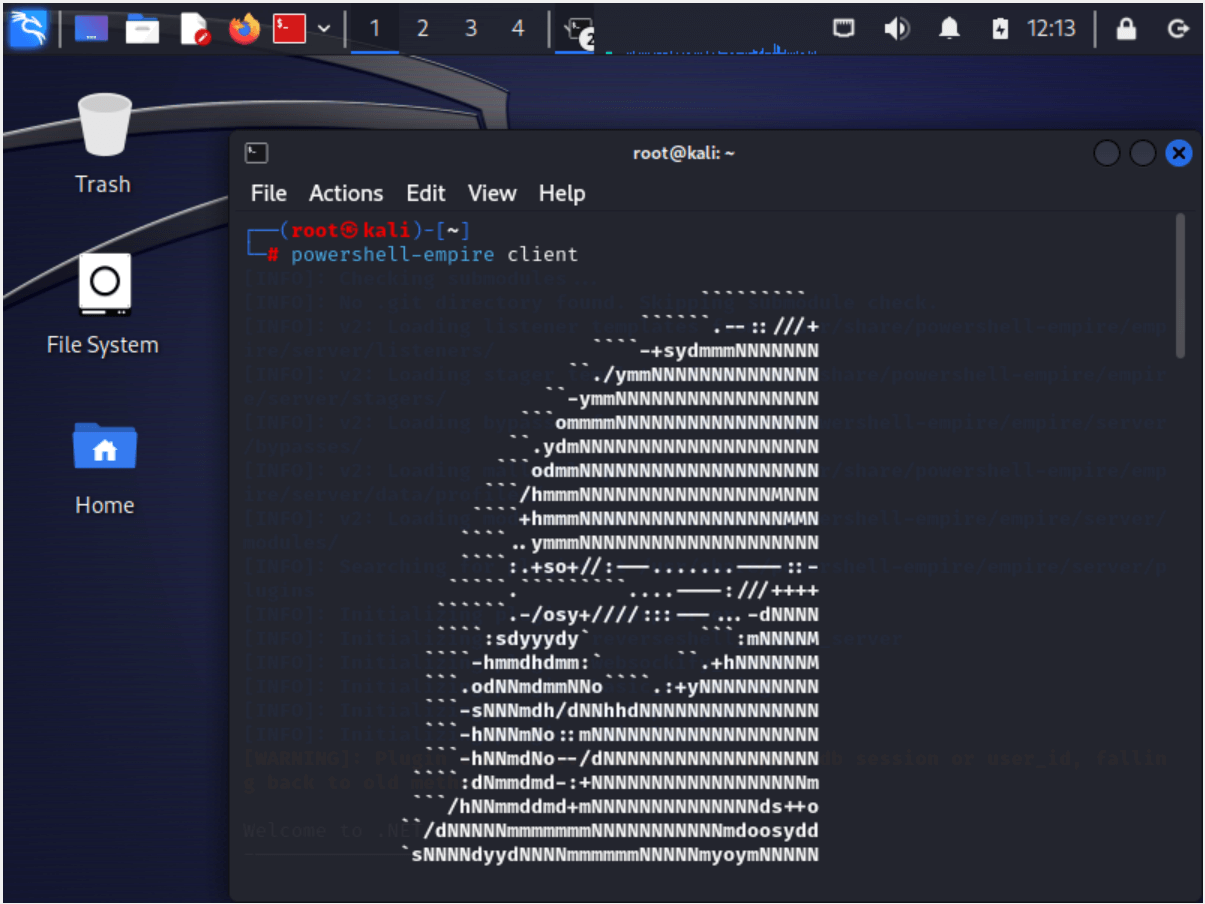Switch to workspace 2
The image size is (1205, 904).
[x=422, y=29]
